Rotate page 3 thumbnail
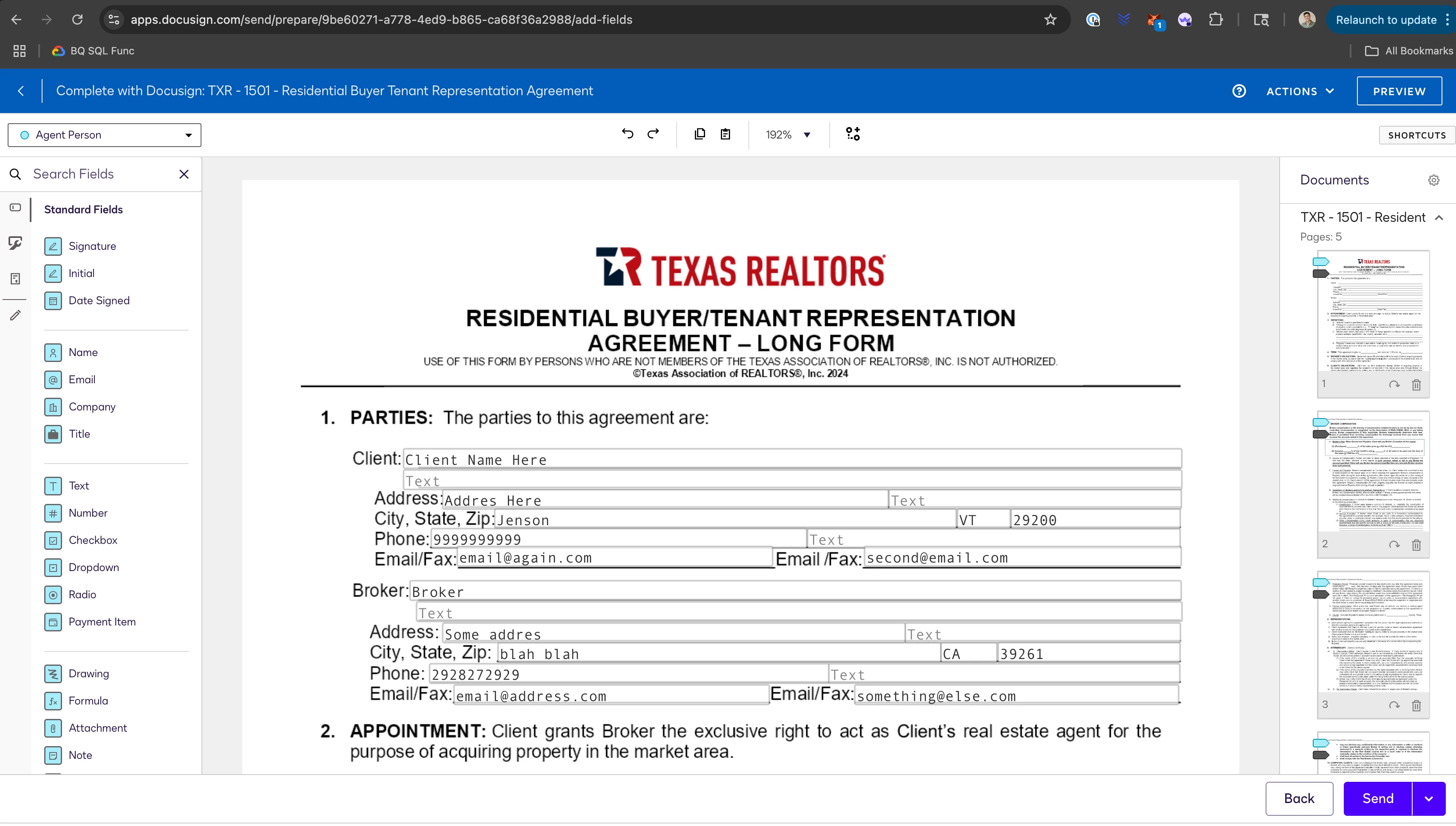 1394,705
